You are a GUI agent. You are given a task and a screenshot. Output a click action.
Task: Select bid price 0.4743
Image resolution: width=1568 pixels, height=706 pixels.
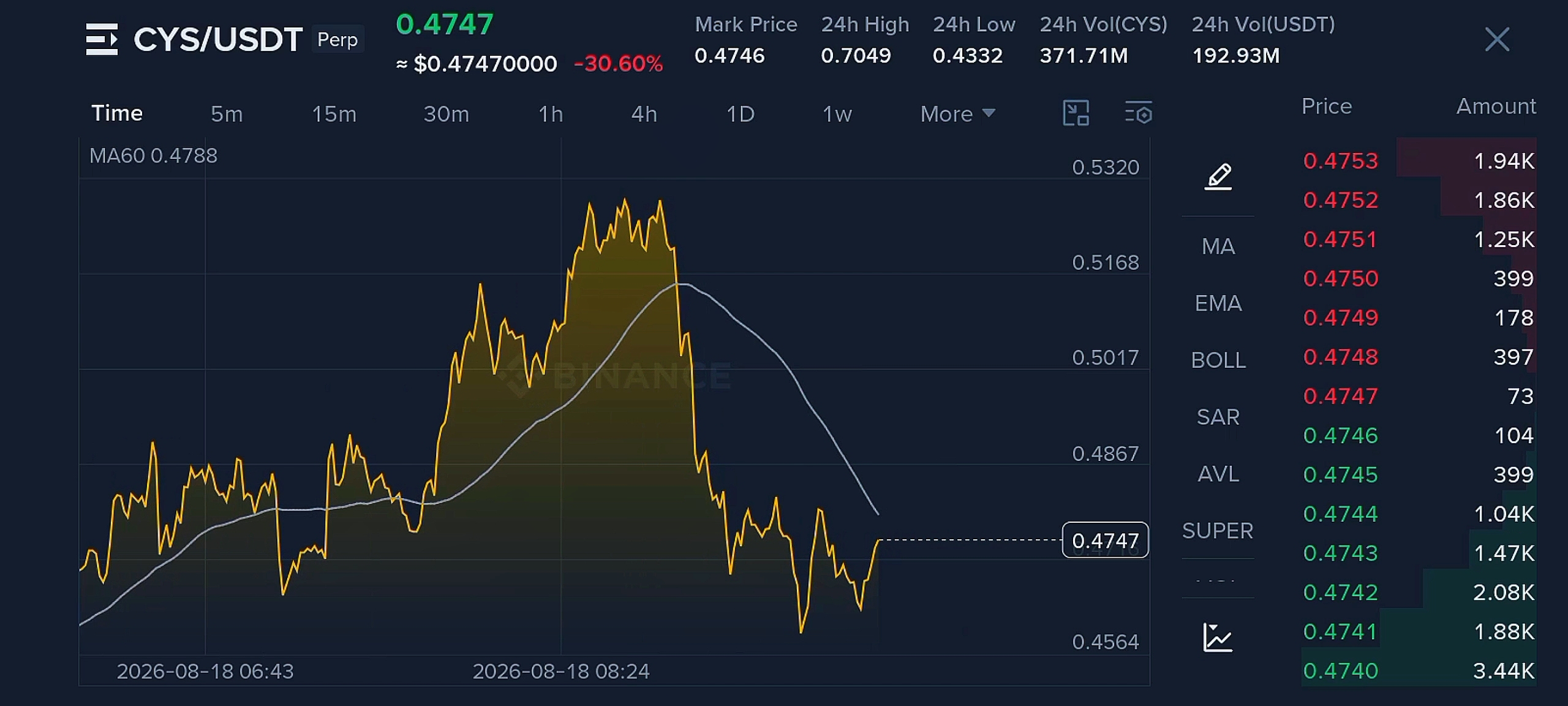(x=1340, y=553)
